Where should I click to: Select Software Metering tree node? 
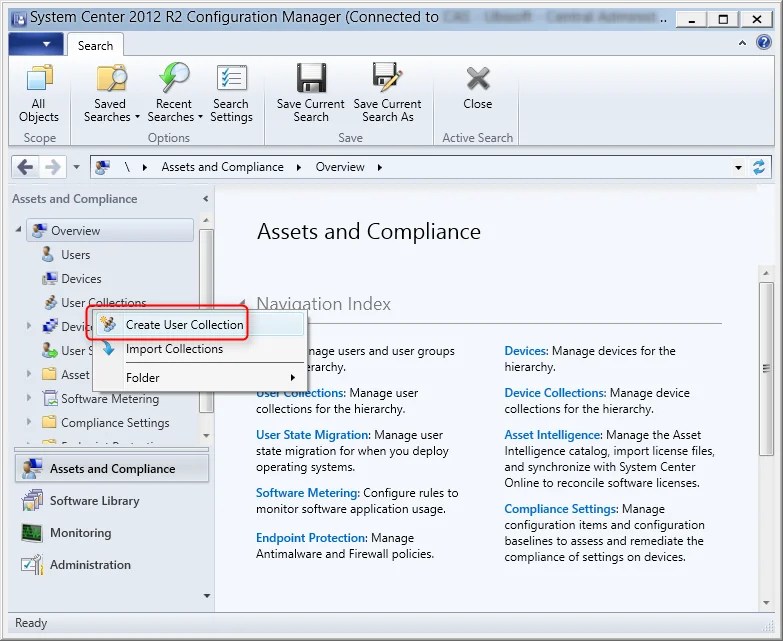pos(110,398)
